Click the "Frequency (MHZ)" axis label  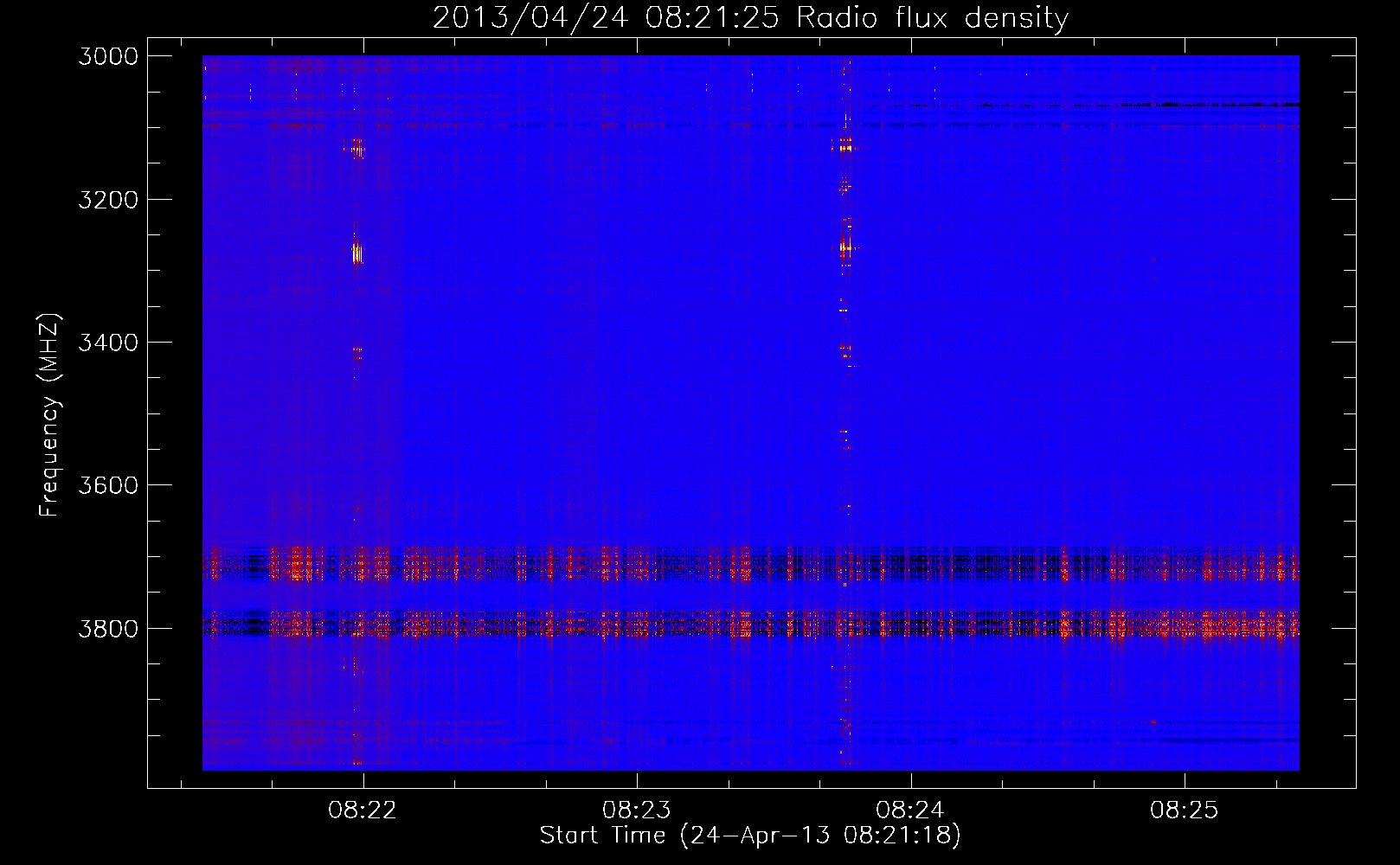click(x=50, y=415)
